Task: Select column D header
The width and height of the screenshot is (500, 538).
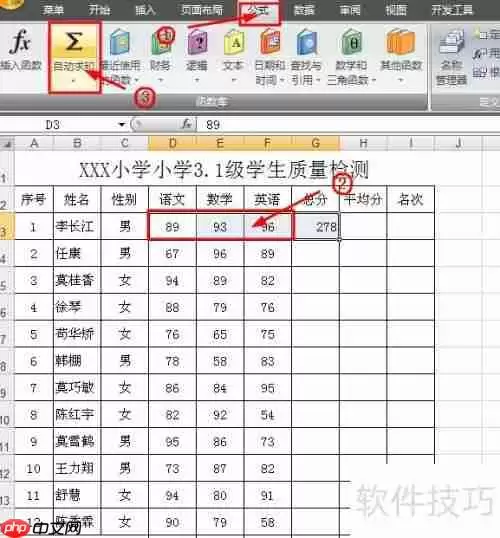Action: coord(172,143)
